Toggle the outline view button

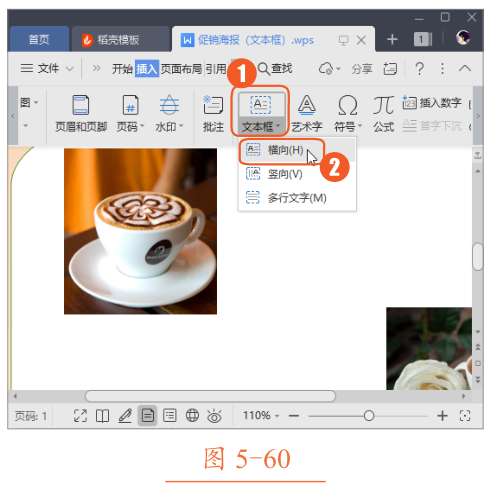(170, 416)
